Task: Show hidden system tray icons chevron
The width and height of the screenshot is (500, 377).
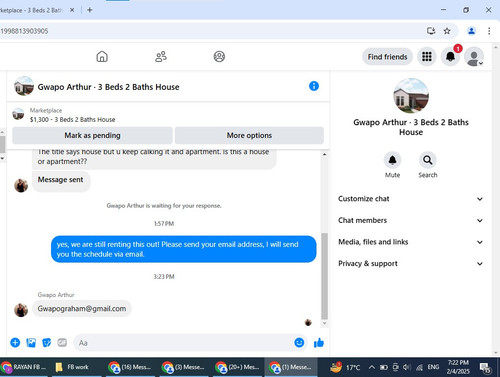Action: pos(372,367)
